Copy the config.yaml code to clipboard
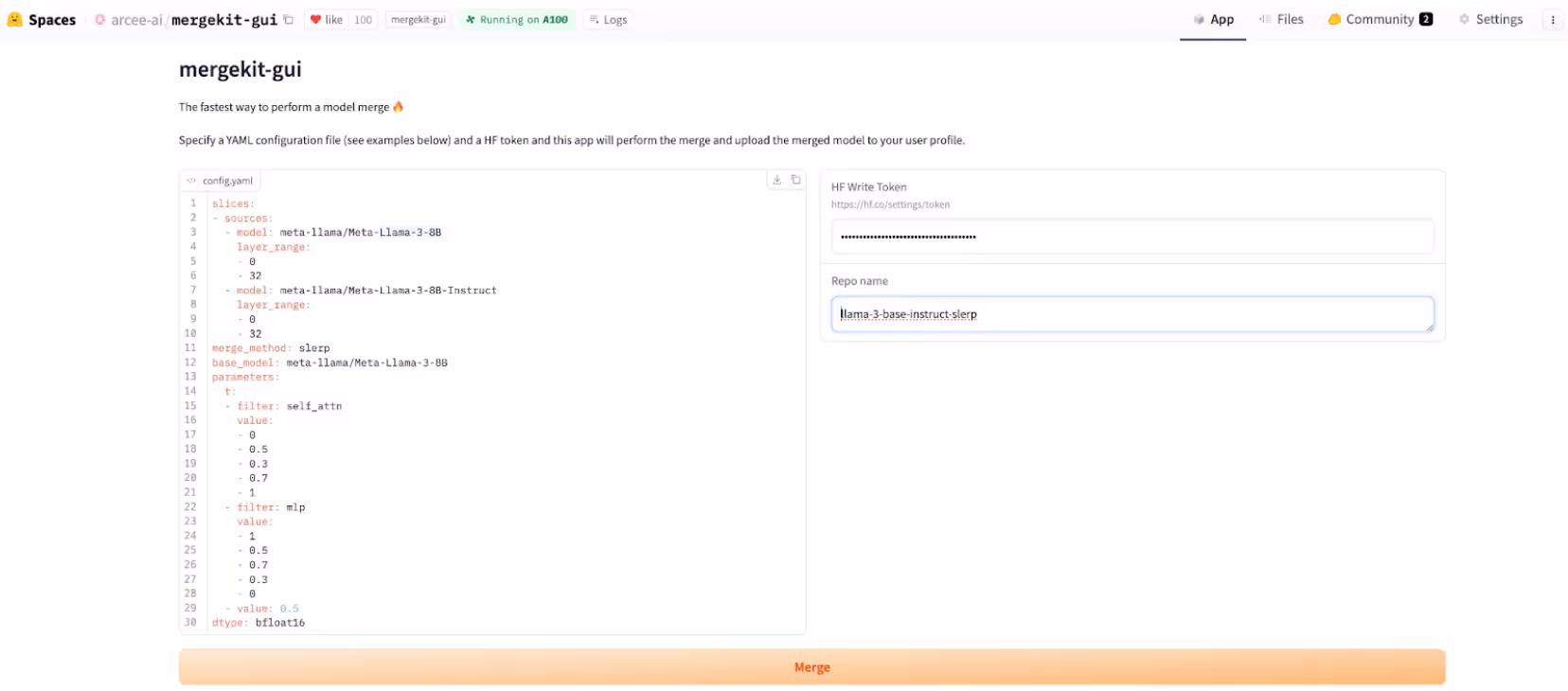Viewport: 1568px width, 691px height. 795,180
